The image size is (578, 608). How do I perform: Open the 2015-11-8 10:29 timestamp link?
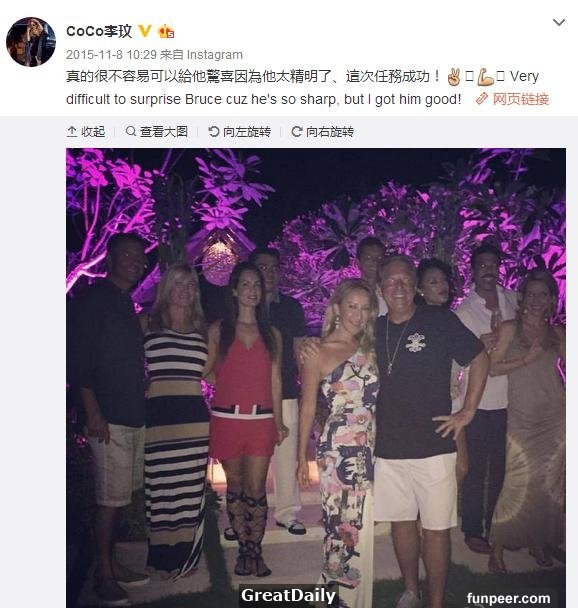pyautogui.click(x=111, y=55)
